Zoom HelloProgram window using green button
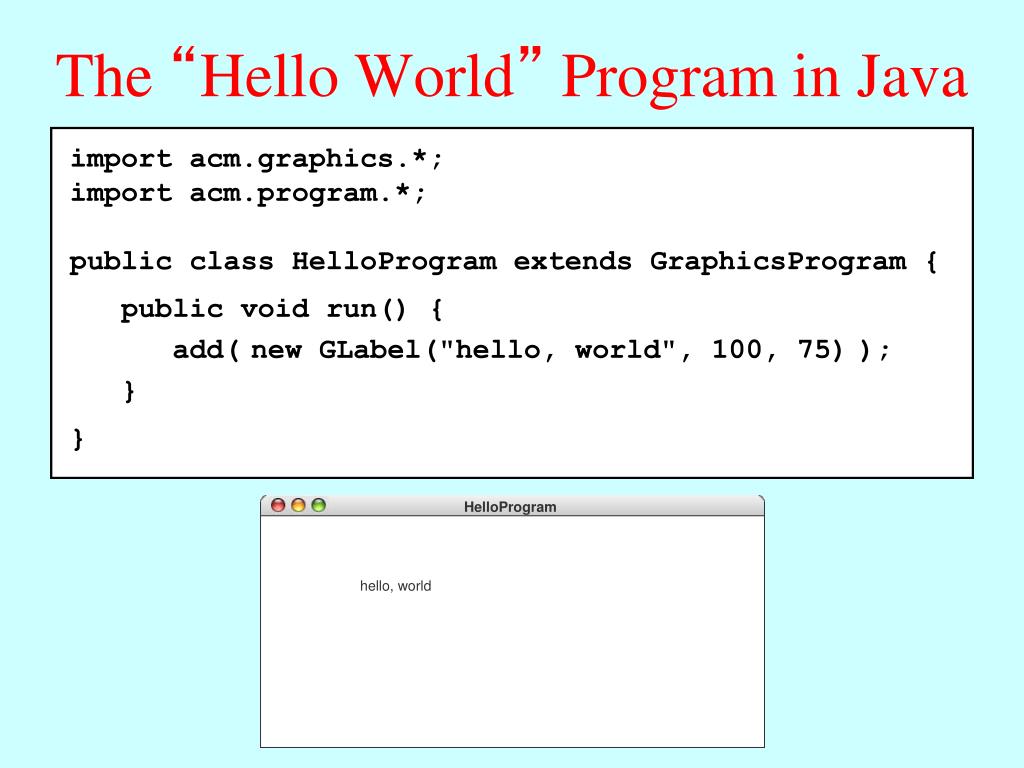Screen dimensions: 1024x768 [x=319, y=505]
